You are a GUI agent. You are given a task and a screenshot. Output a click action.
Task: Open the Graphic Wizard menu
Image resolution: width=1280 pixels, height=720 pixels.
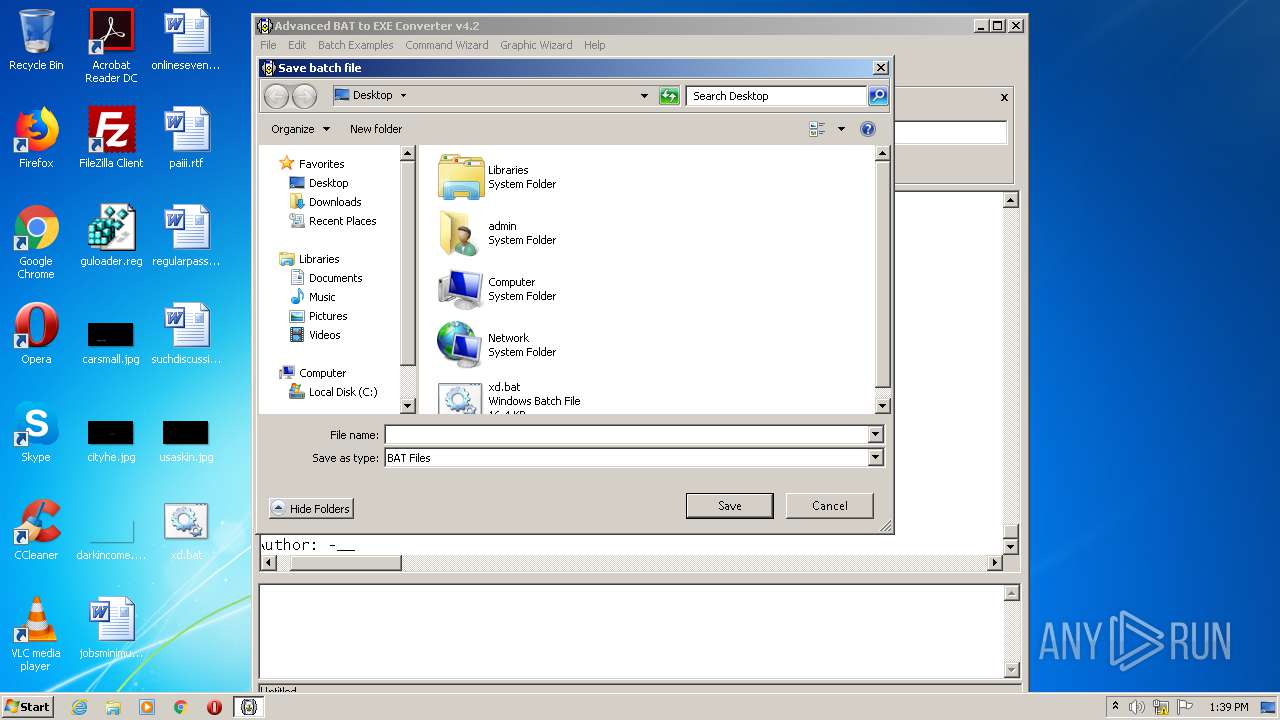tap(536, 45)
